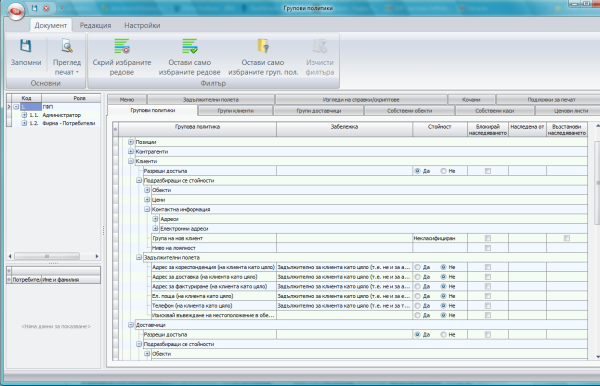Open Преглед печат dropdown arrow
This screenshot has width=600, height=386.
click(x=77, y=72)
